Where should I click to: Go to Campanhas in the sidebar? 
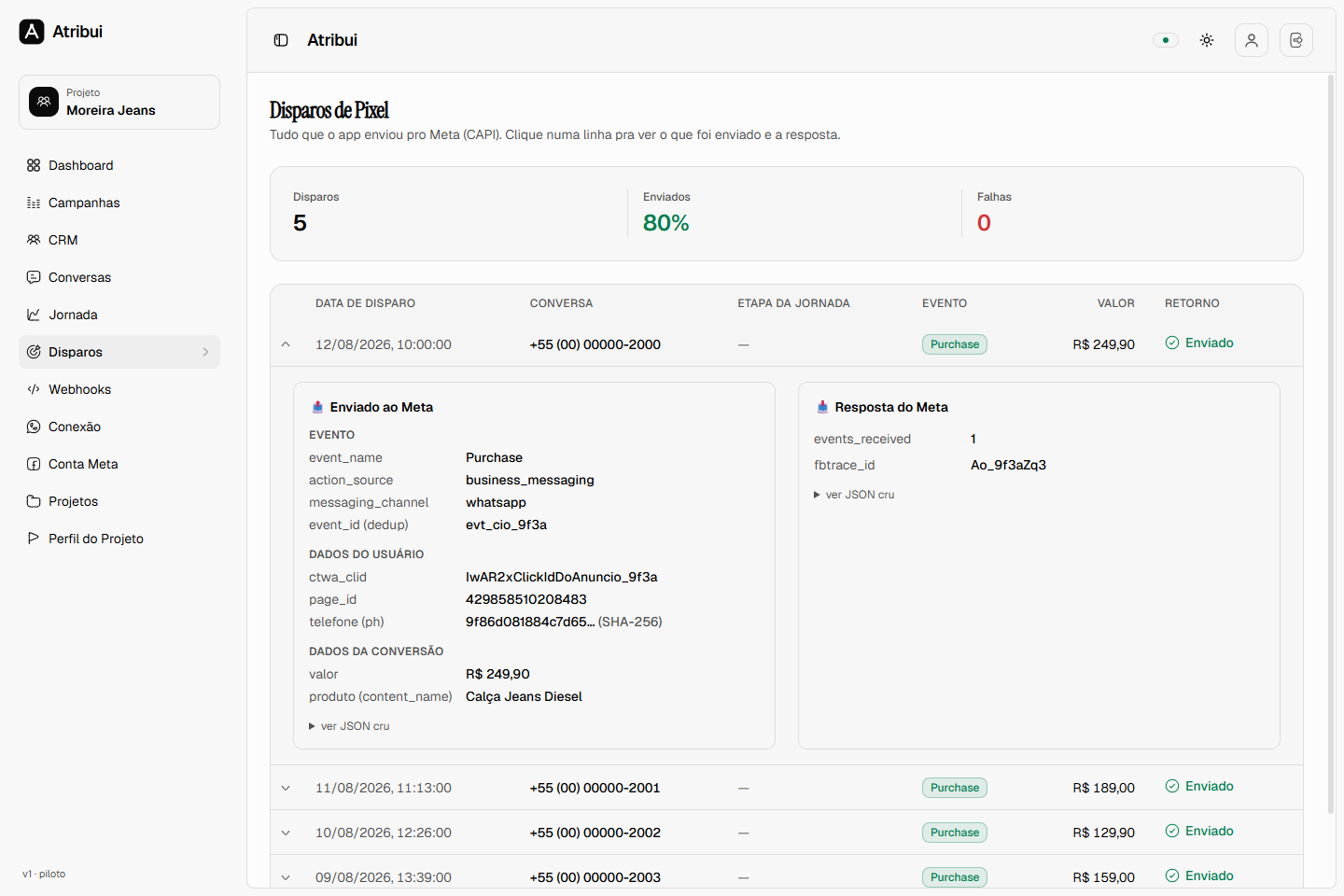tap(119, 203)
